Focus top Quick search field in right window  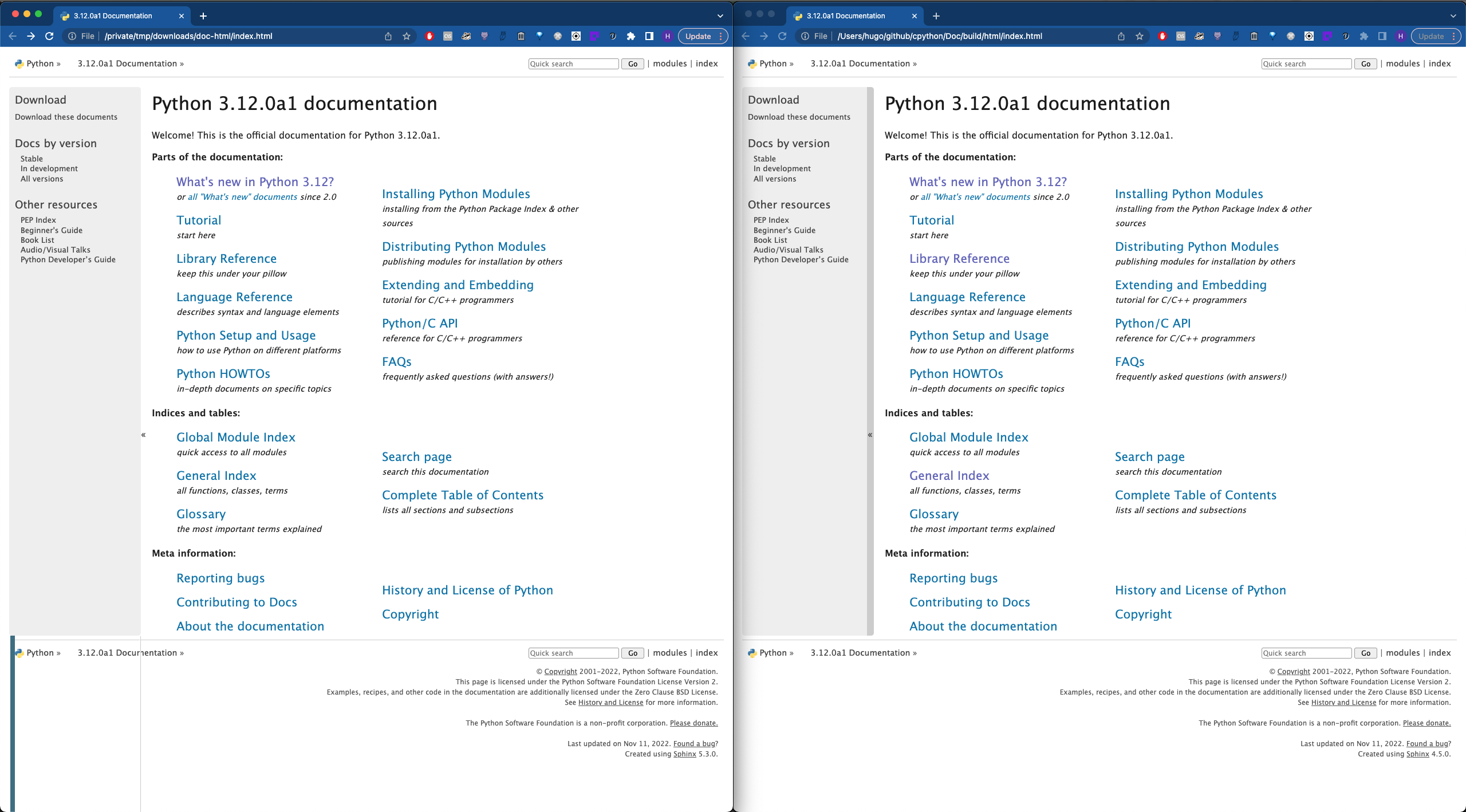(x=1306, y=64)
